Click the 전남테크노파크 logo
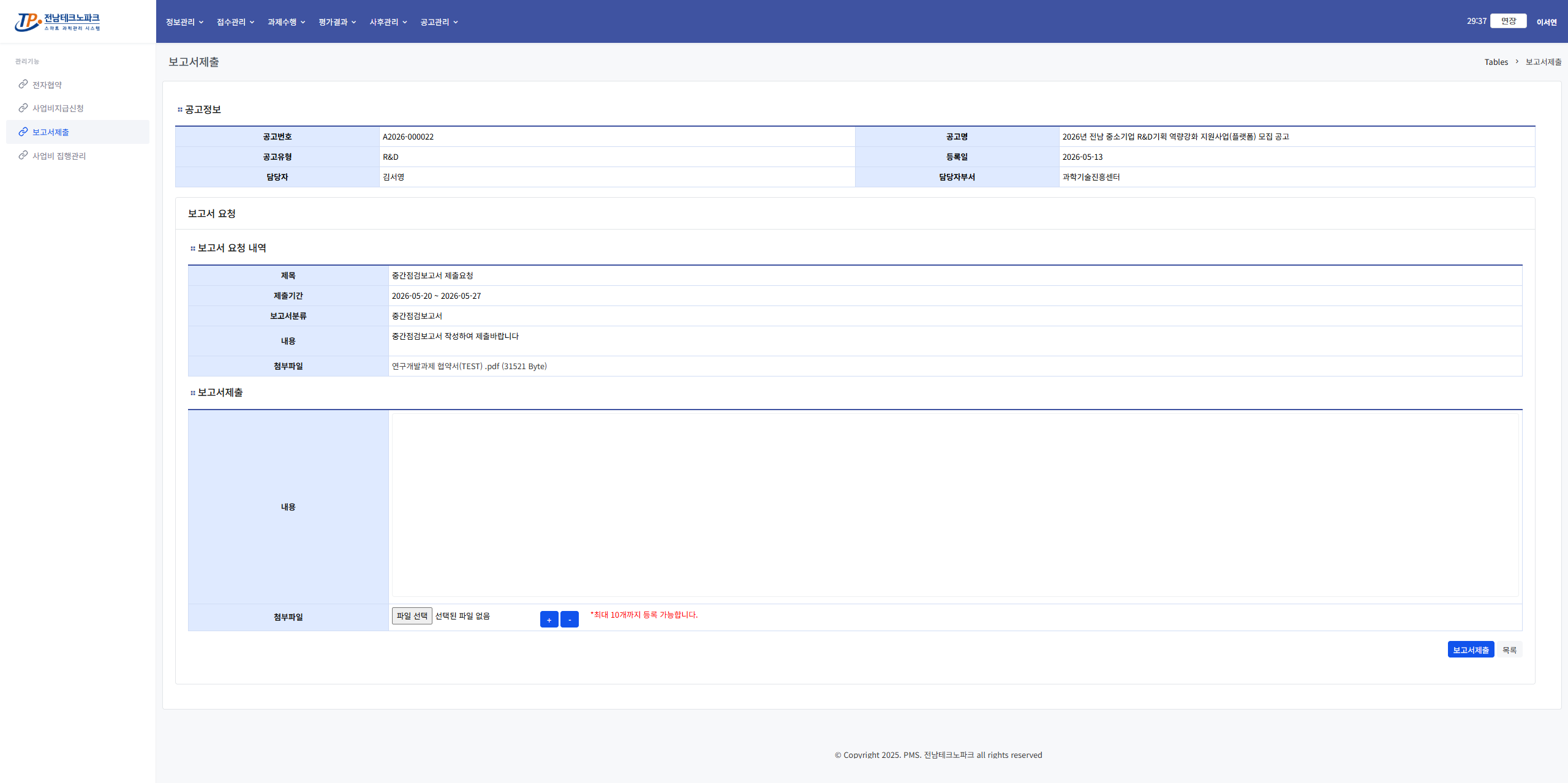 click(x=58, y=22)
